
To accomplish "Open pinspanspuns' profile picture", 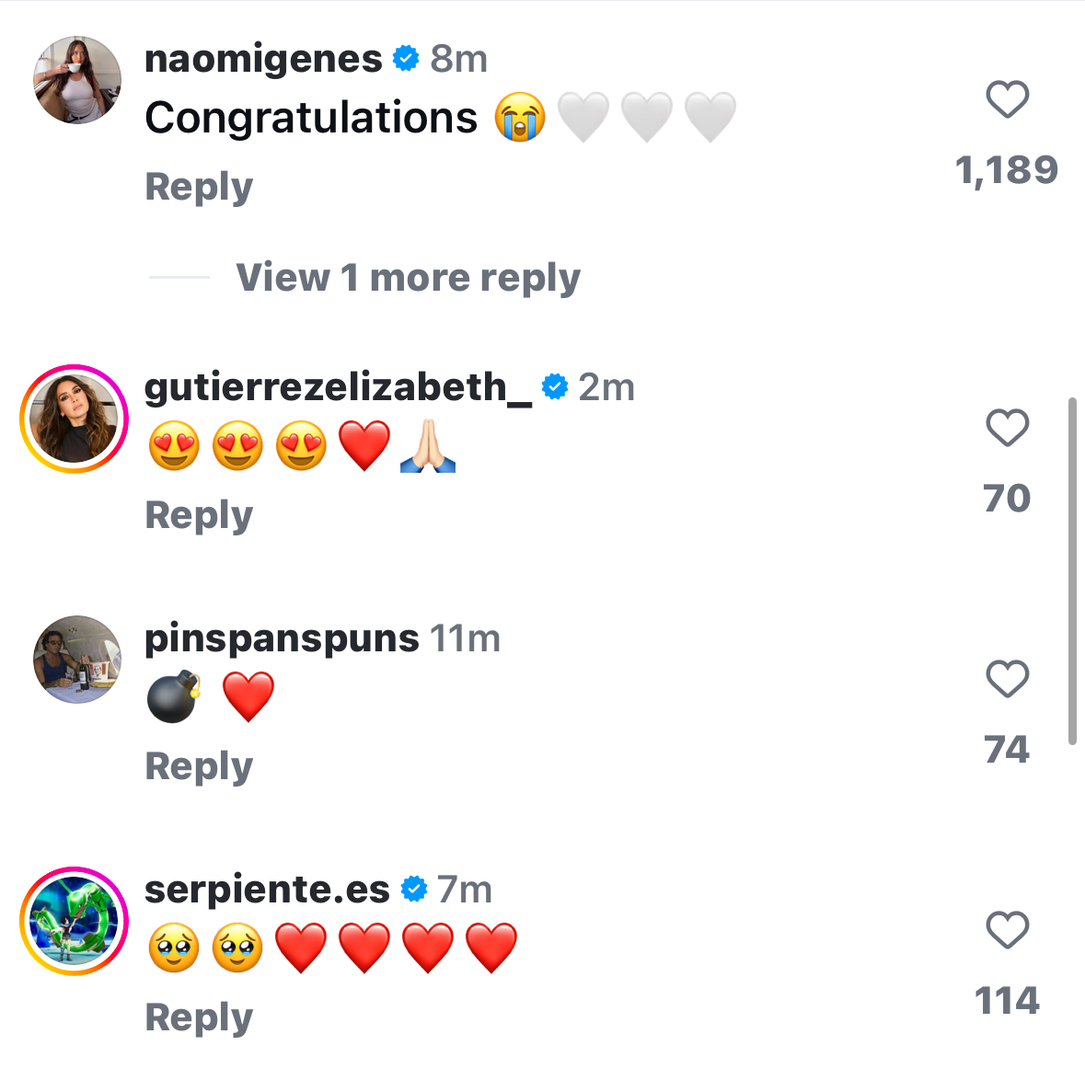I will pos(77,659).
